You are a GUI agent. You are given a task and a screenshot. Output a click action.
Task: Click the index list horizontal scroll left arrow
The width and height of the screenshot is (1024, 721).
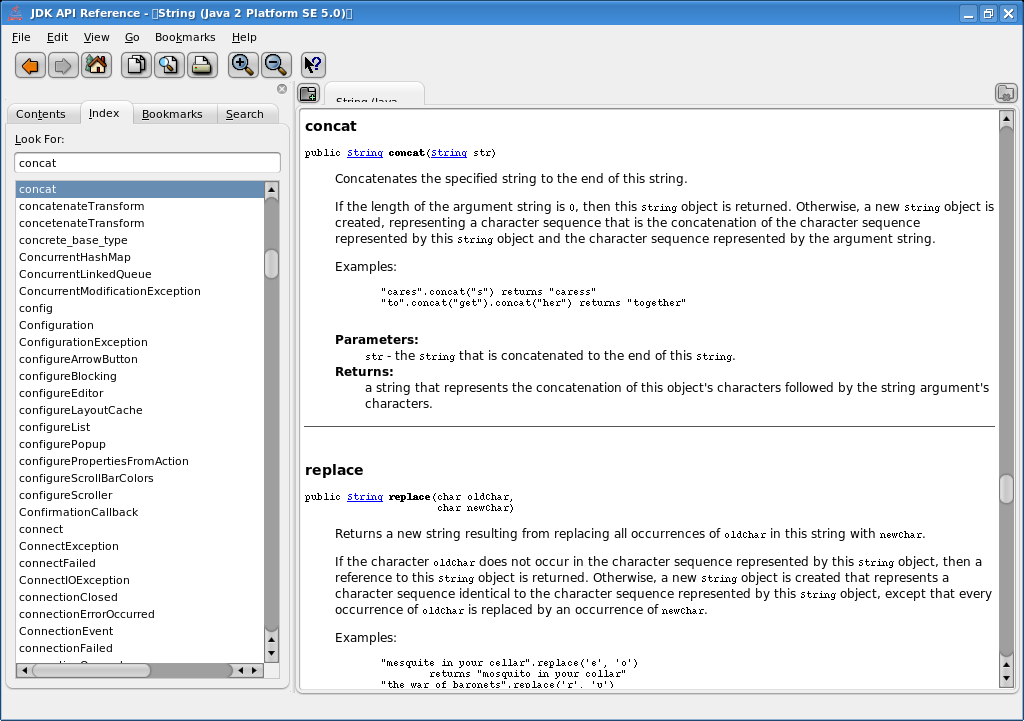coord(24,670)
